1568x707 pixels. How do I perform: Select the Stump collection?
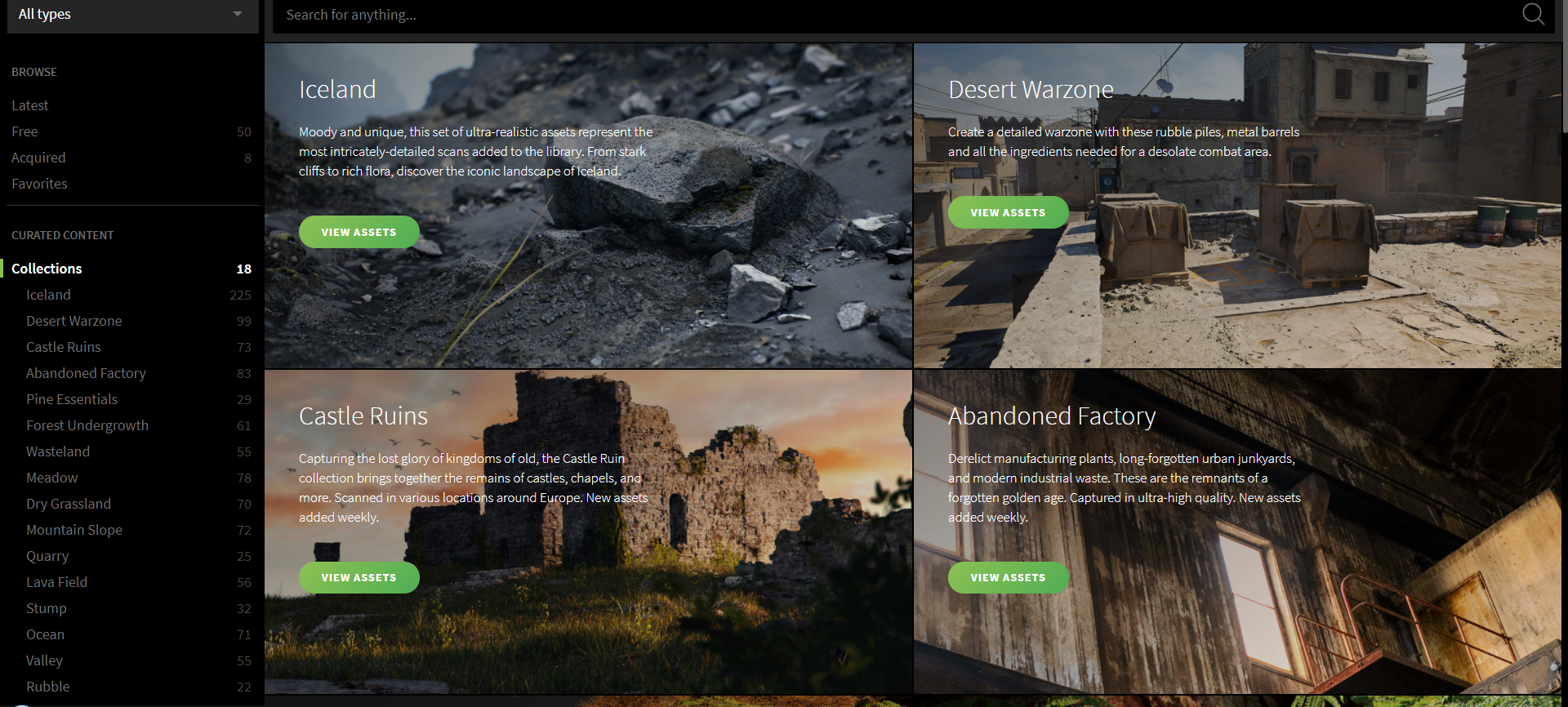47,608
